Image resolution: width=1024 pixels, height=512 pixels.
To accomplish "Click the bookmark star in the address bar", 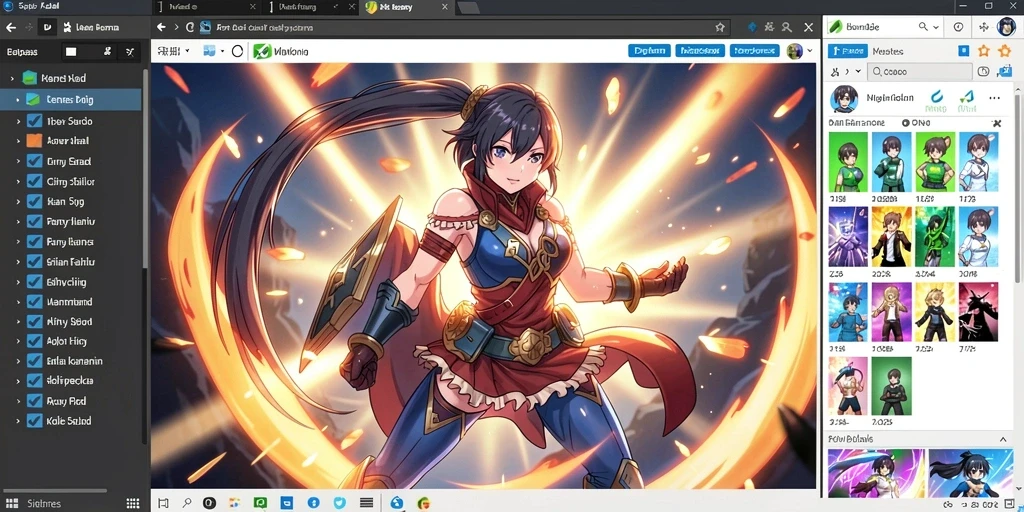I will coord(720,27).
